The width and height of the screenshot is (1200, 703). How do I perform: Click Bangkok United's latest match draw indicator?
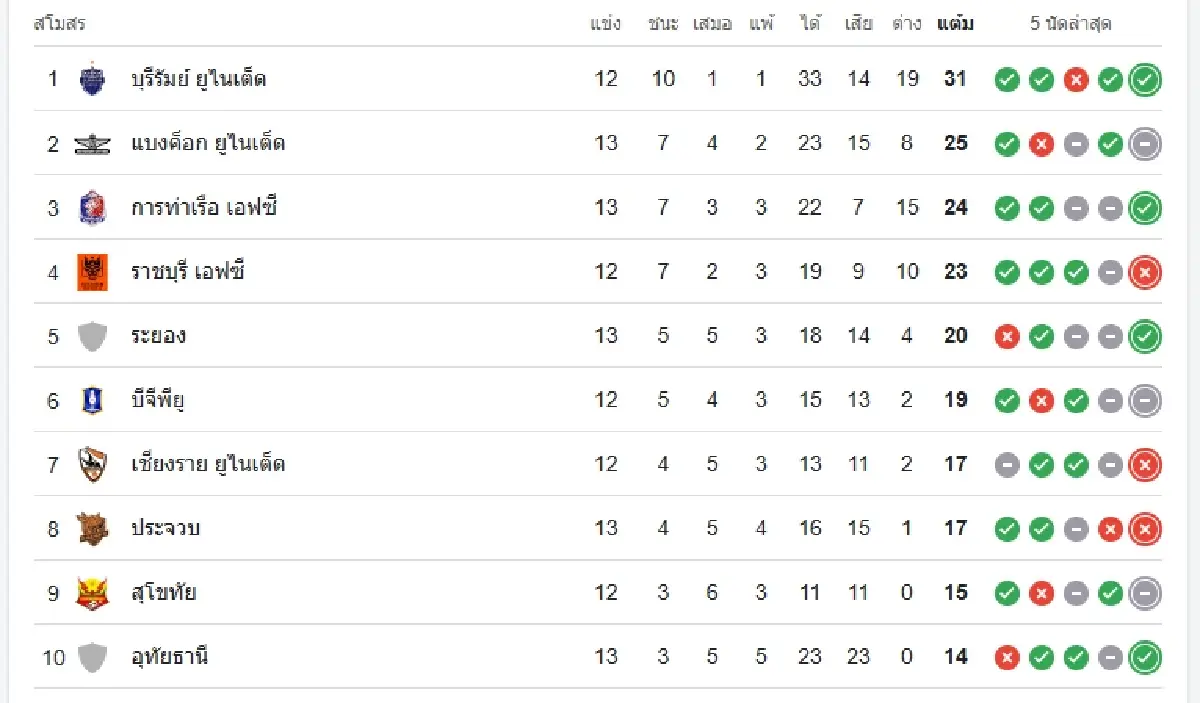coord(1145,144)
